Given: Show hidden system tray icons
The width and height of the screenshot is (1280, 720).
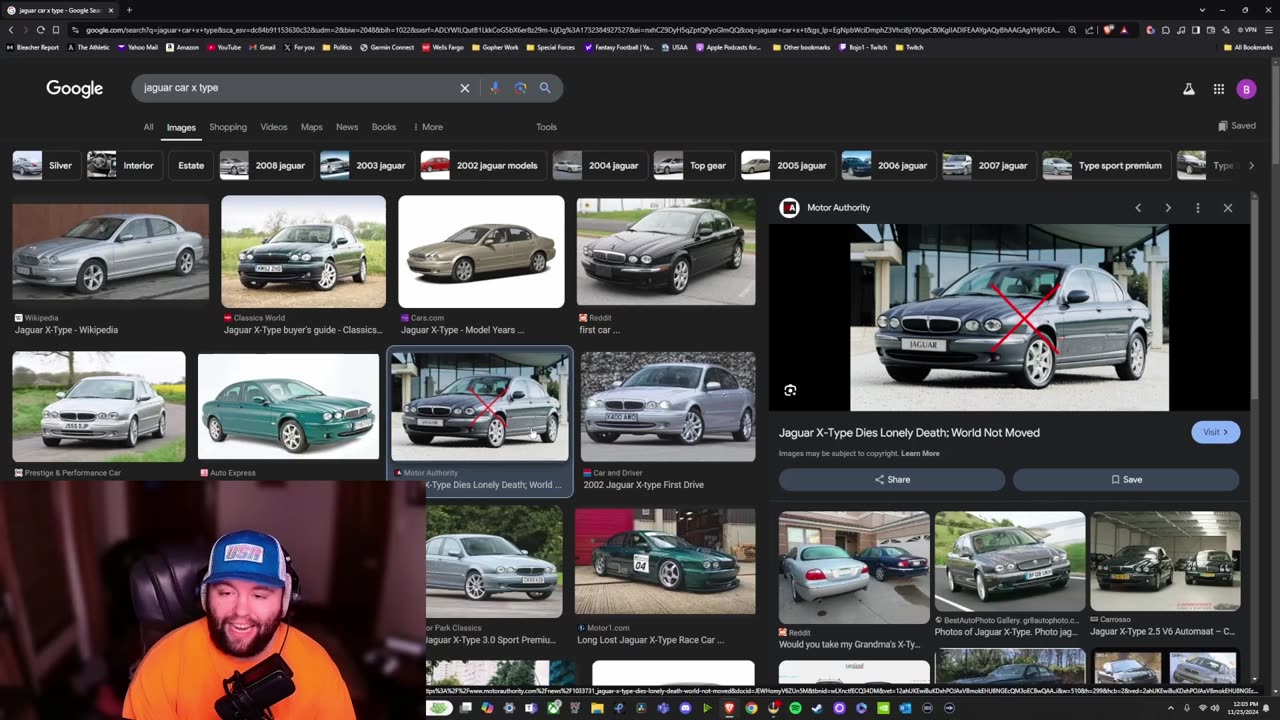Looking at the screenshot, I should tap(1171, 708).
